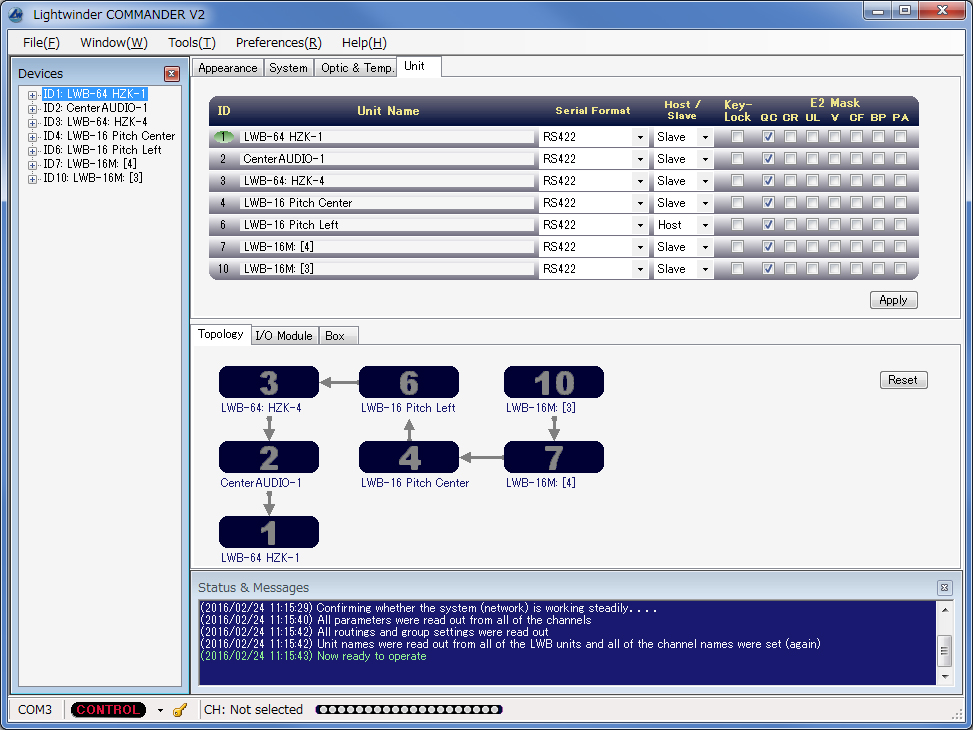Select ID3: LWB-64: HZK-4 in Devices tree

(95, 122)
